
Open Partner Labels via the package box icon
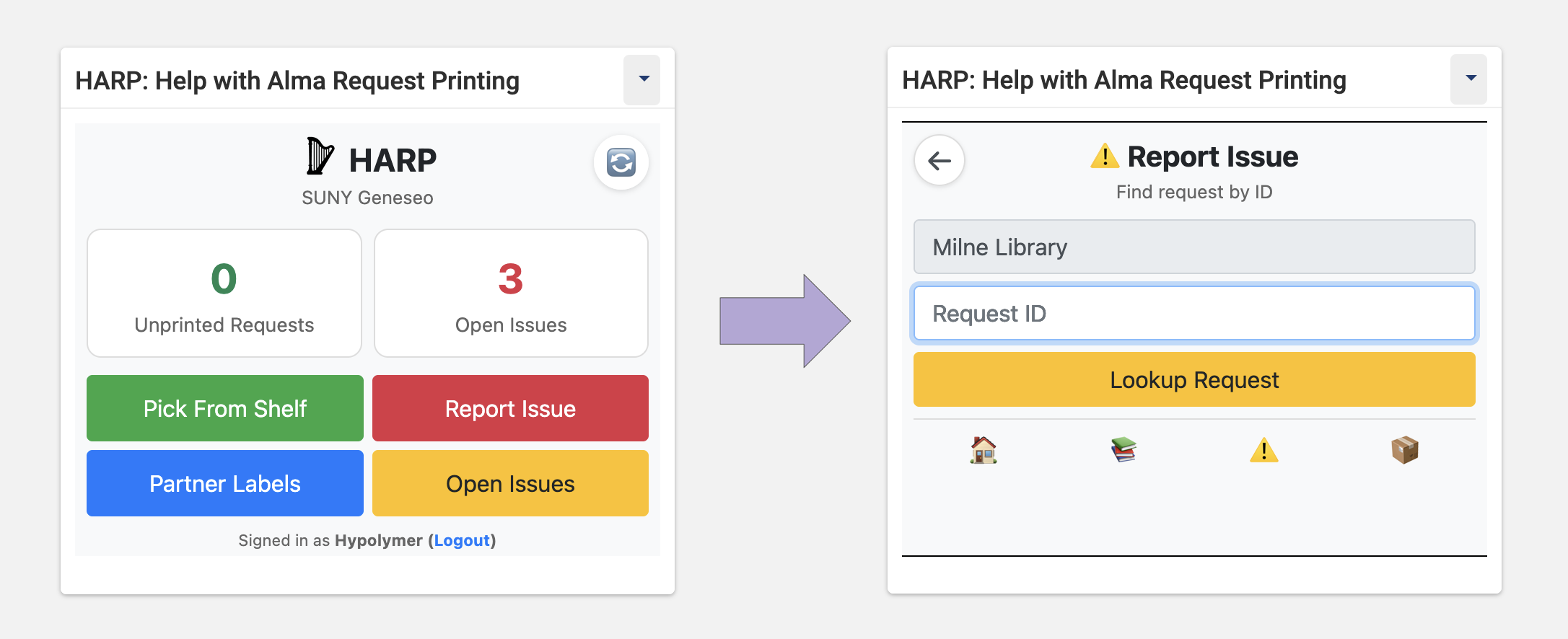click(x=1405, y=450)
